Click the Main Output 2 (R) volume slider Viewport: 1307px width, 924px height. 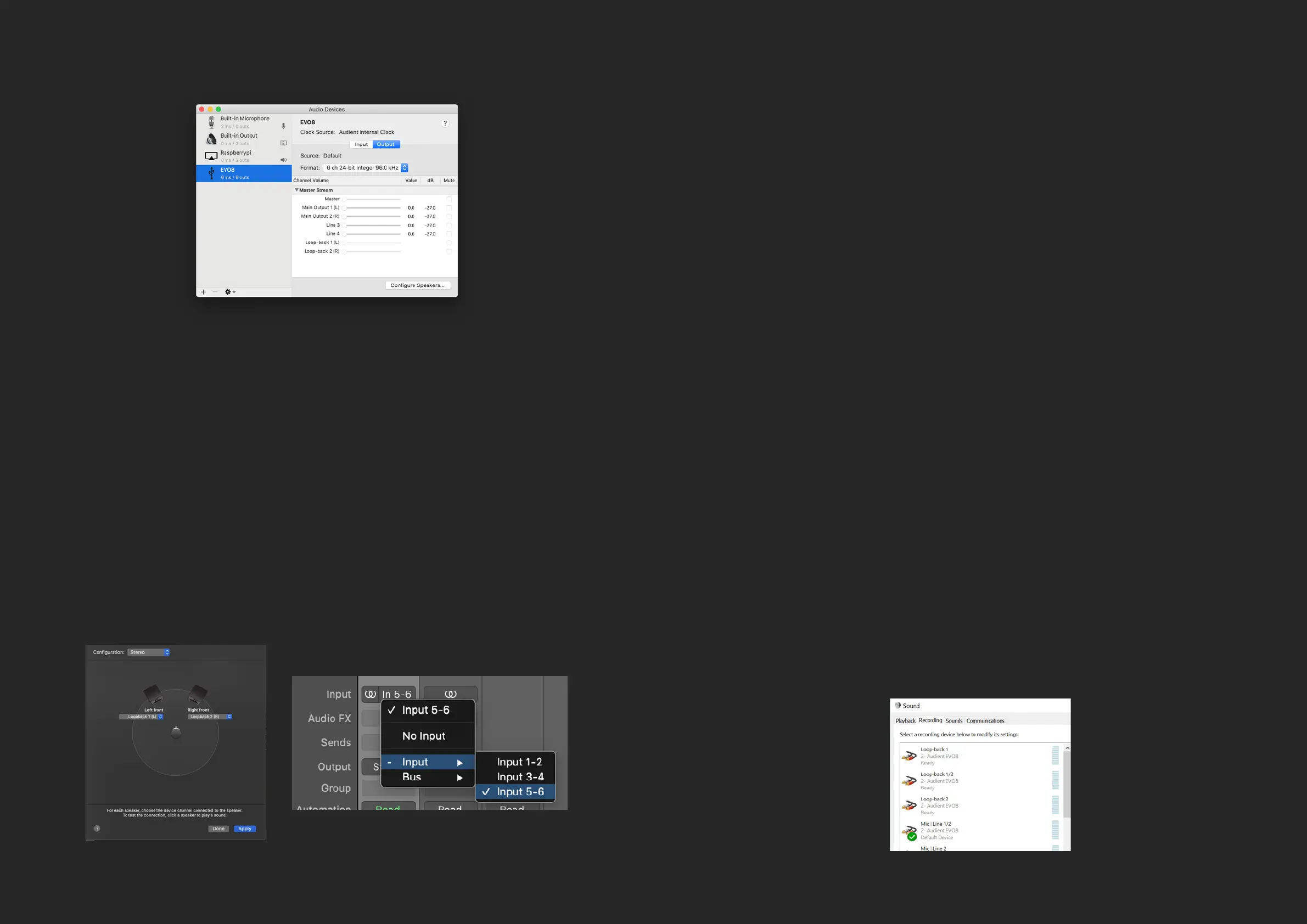[x=373, y=216]
